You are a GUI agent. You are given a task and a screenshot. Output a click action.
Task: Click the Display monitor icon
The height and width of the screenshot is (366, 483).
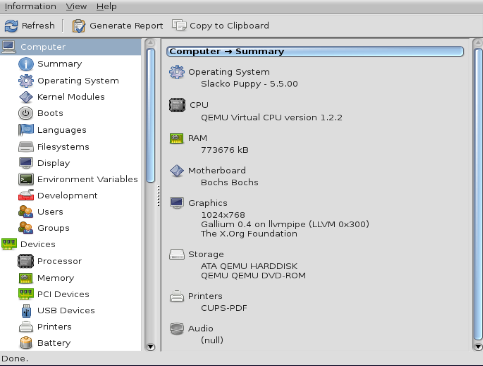pos(26,163)
